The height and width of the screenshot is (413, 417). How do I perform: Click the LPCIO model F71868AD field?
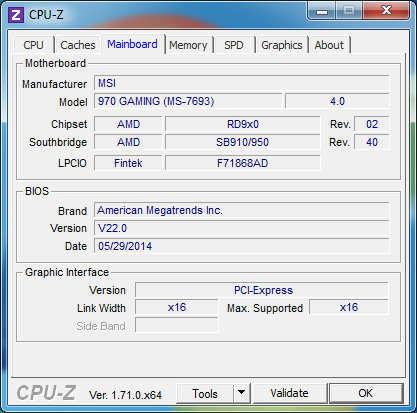coord(243,163)
